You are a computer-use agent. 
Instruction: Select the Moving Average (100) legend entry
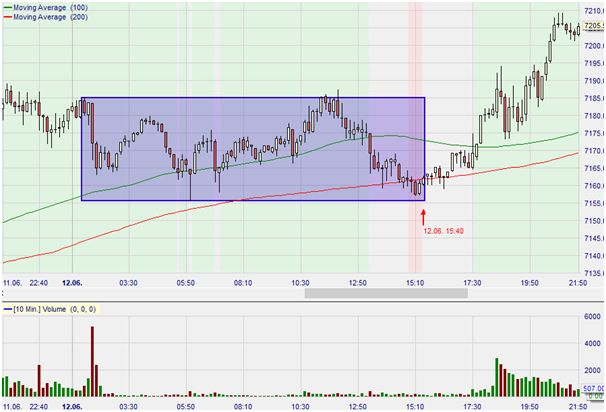click(x=46, y=7)
